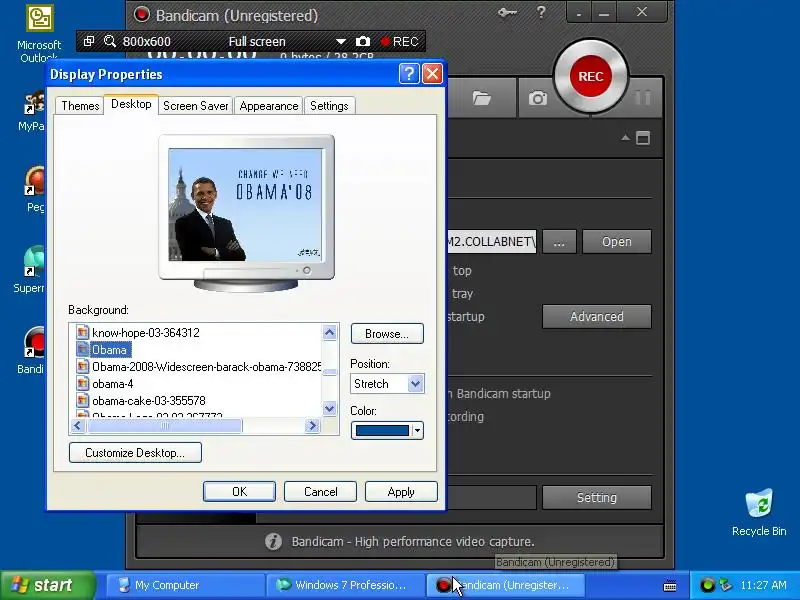Click the keyboard icon in the taskbar tray
The image size is (800, 600).
[x=670, y=586]
